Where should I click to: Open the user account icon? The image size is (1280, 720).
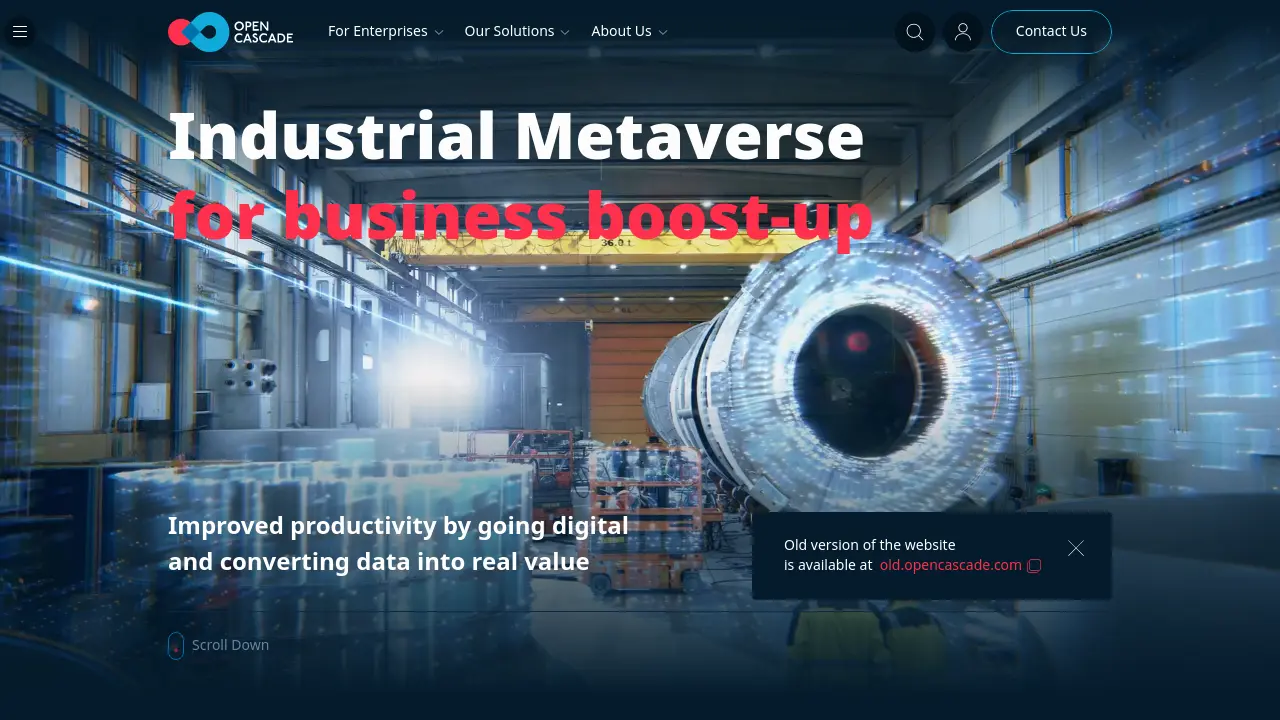(x=963, y=32)
